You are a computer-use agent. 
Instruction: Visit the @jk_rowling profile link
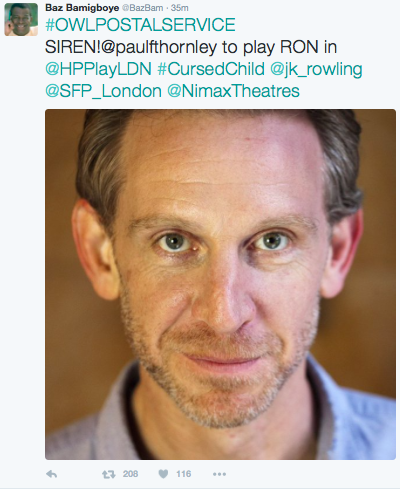tap(316, 69)
